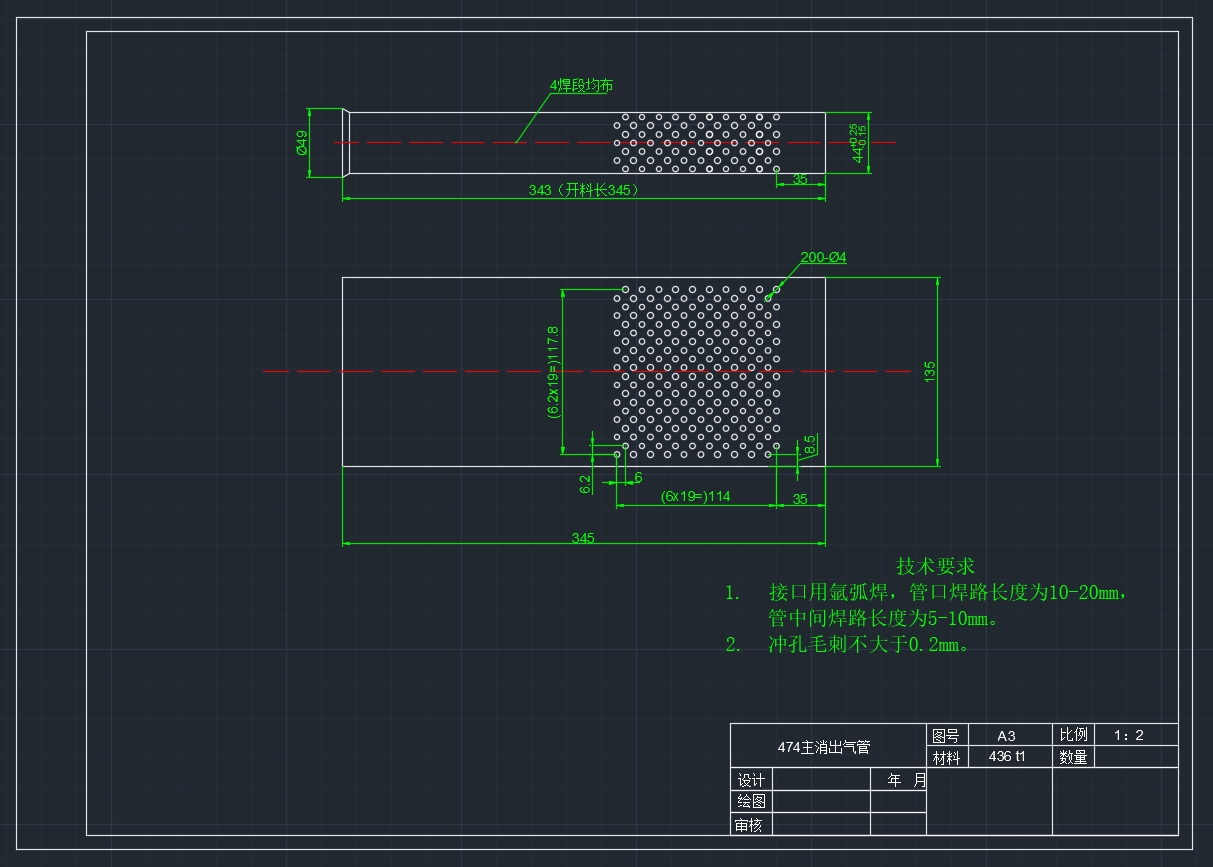This screenshot has width=1213, height=867.
Task: Click the 4焊段均布 leader annotation text
Action: tap(580, 86)
